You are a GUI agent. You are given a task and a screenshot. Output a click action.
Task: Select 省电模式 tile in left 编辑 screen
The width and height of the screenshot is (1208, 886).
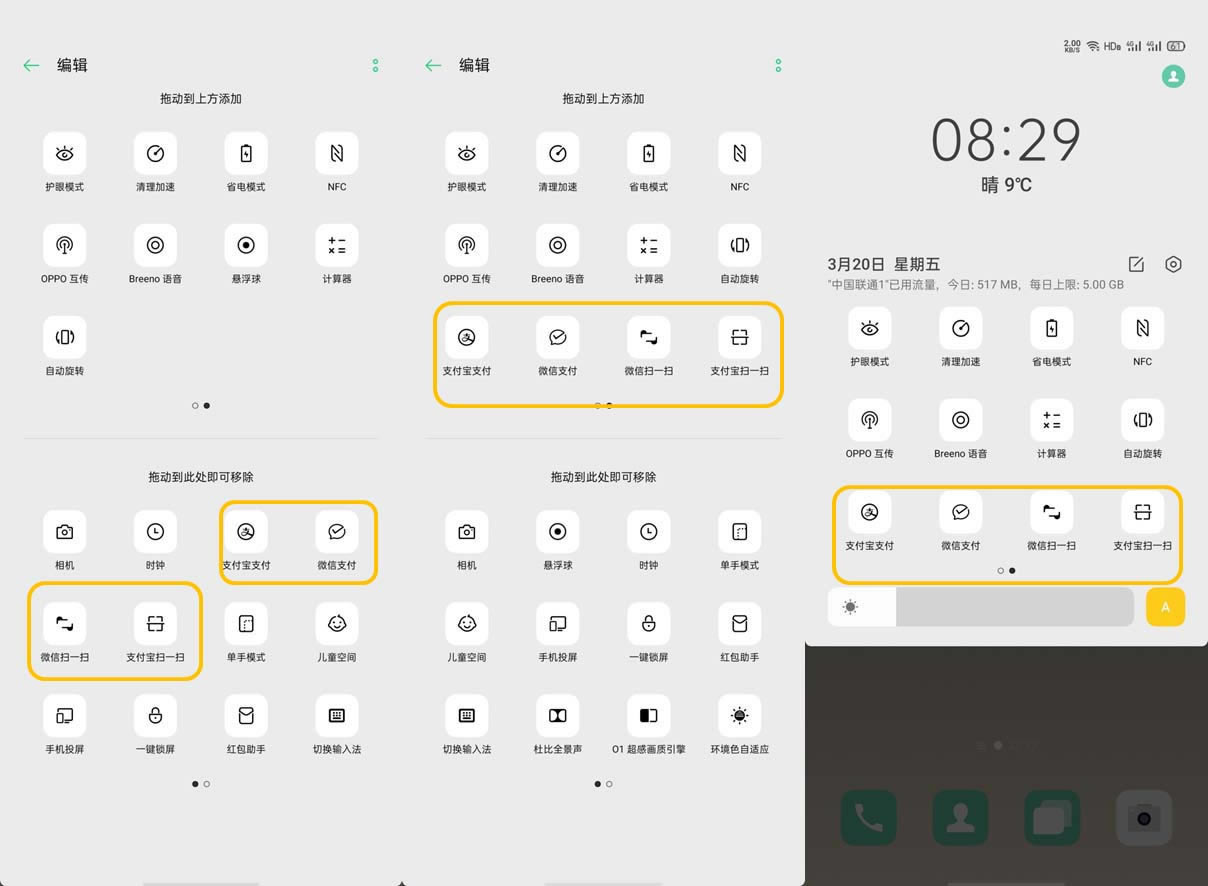(246, 153)
